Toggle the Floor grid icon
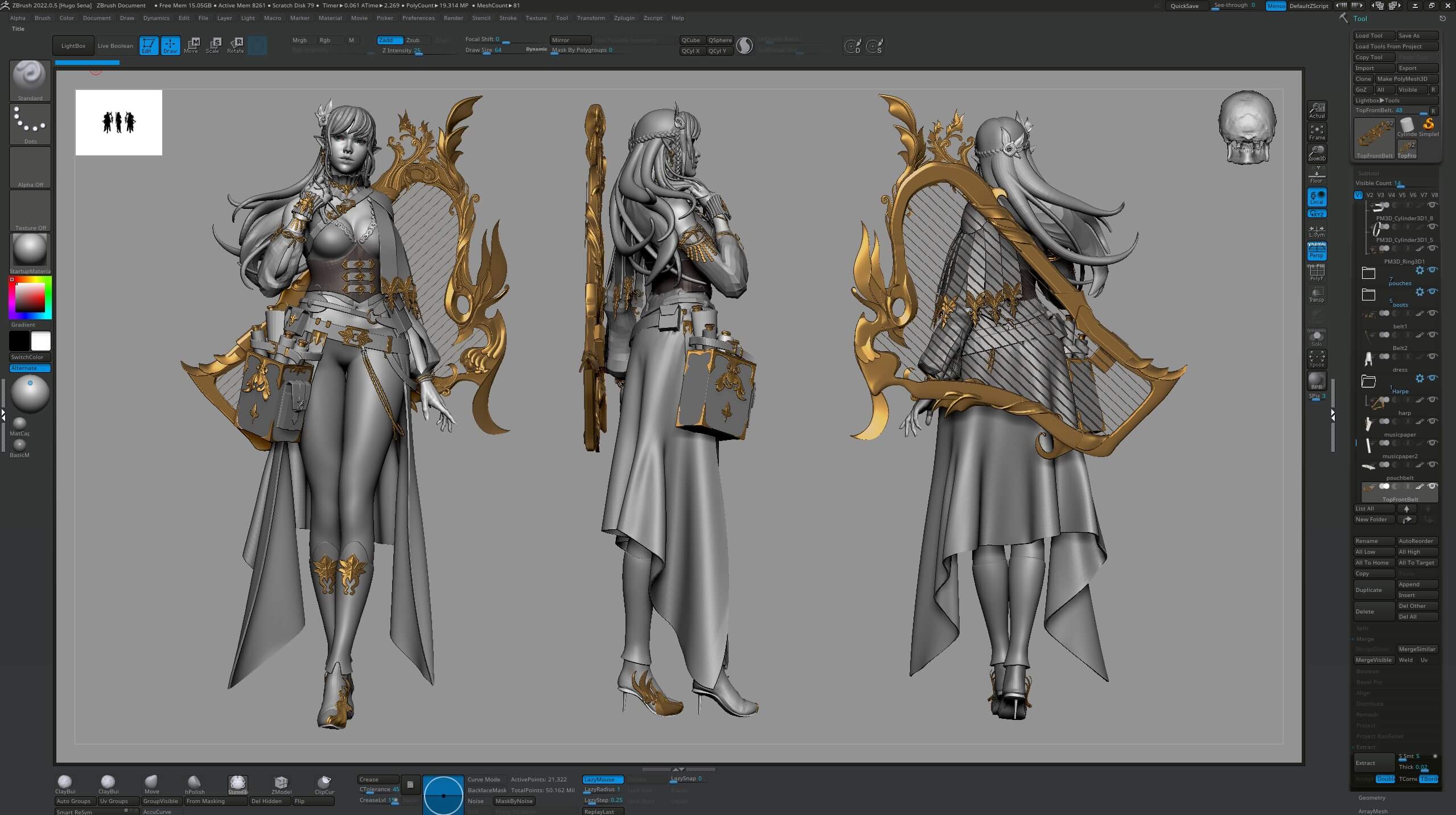 click(1316, 175)
